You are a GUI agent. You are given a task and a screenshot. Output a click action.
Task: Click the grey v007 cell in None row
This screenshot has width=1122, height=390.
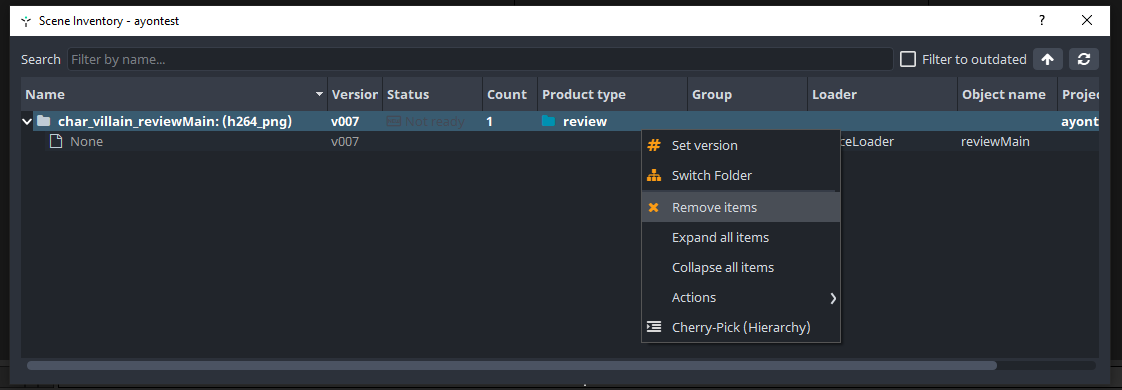[345, 142]
